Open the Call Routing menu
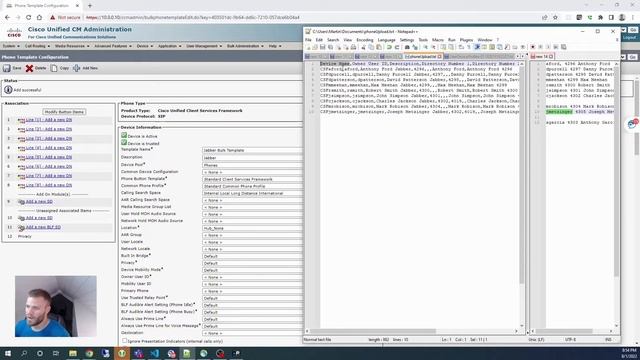This screenshot has width=640, height=360. click(x=37, y=46)
